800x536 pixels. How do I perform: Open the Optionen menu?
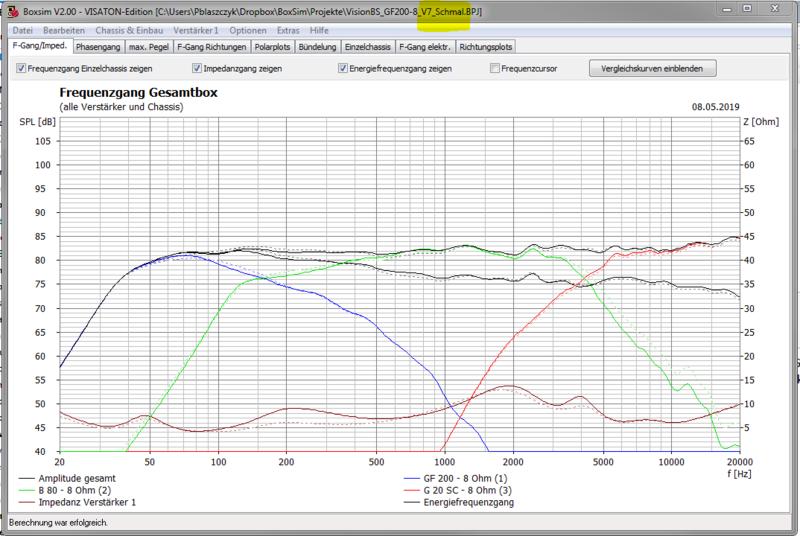pyautogui.click(x=248, y=31)
